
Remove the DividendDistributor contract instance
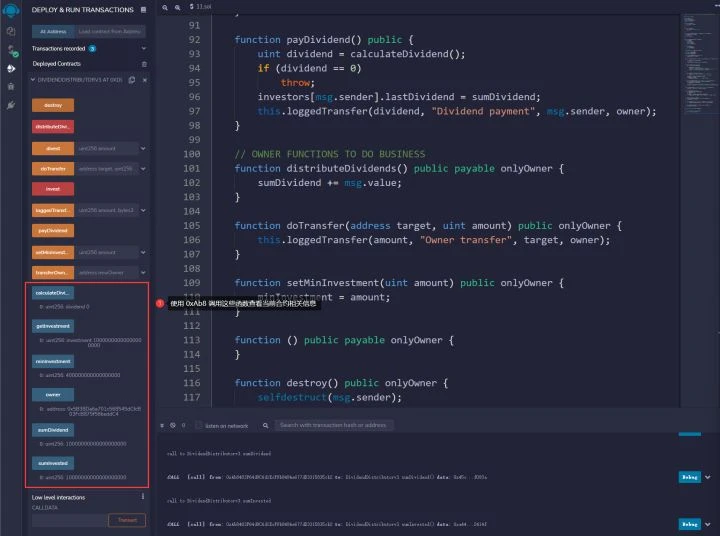(x=145, y=80)
